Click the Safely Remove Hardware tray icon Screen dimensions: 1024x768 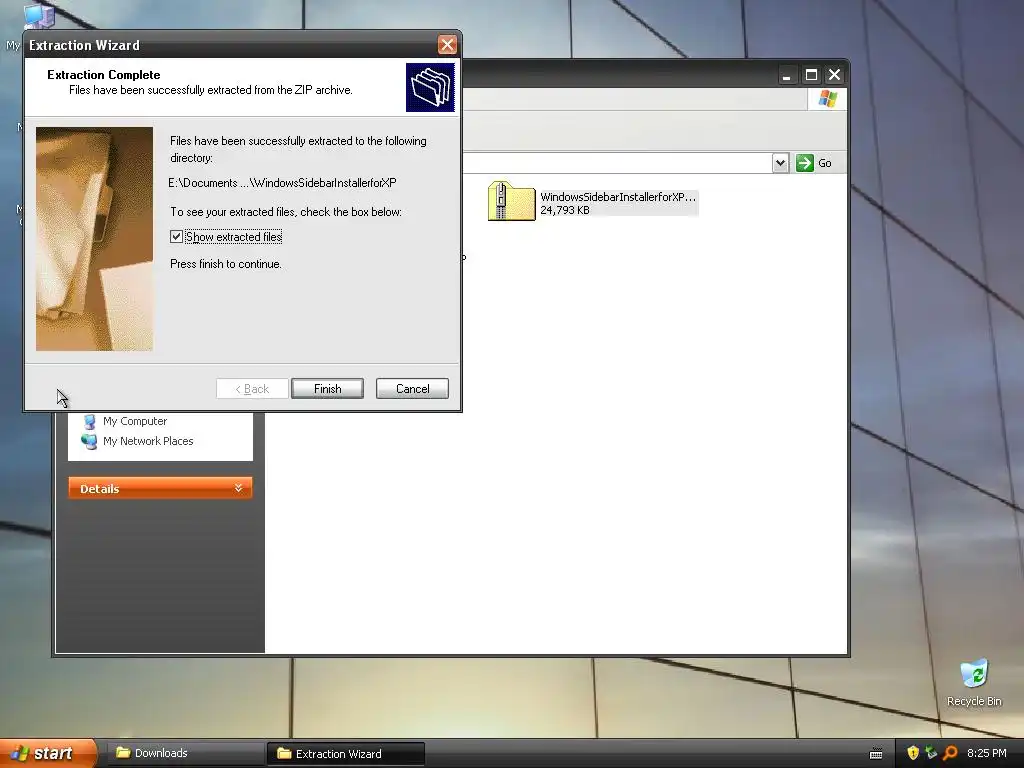(x=931, y=753)
